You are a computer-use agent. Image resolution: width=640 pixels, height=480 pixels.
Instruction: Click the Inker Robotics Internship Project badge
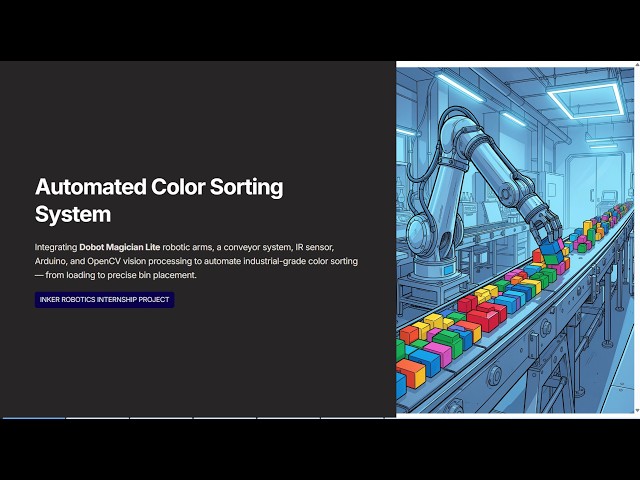point(104,300)
